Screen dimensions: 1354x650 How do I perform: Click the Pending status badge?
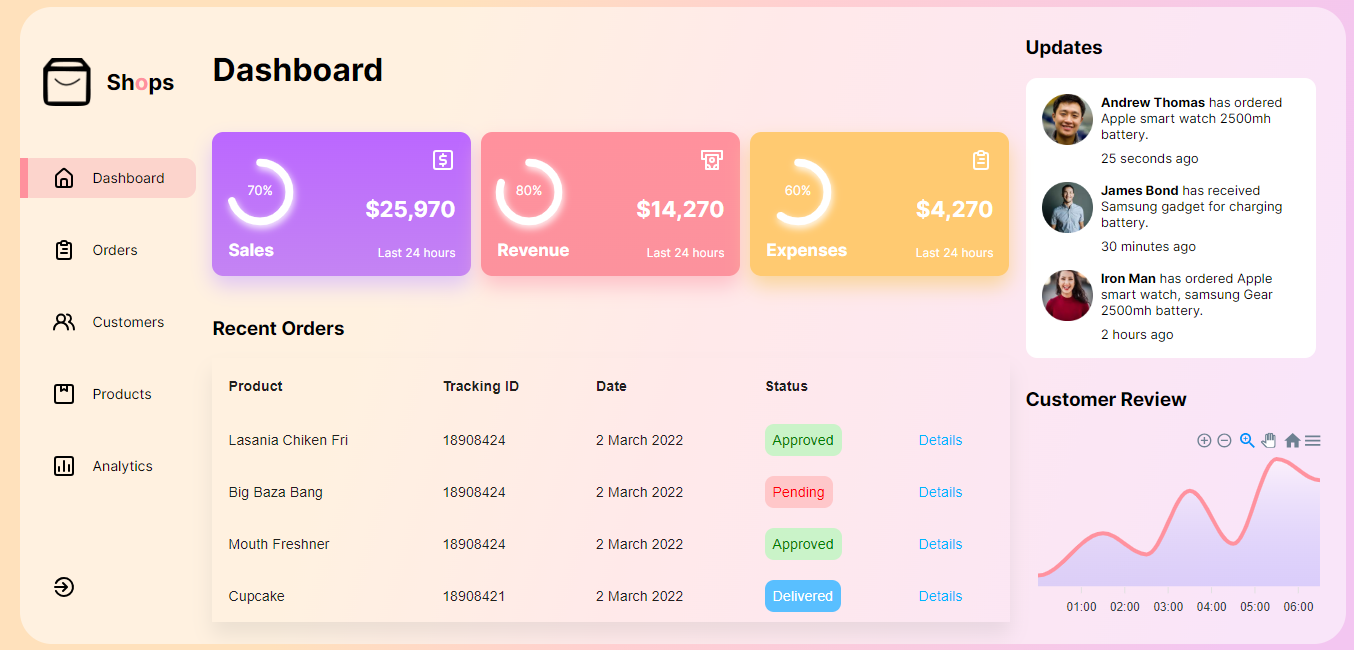coord(798,492)
